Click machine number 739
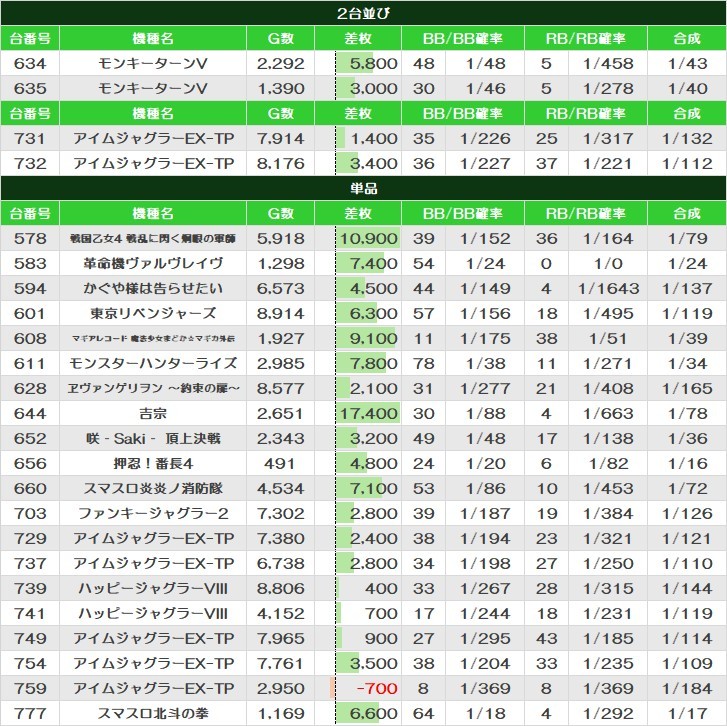 coord(30,589)
